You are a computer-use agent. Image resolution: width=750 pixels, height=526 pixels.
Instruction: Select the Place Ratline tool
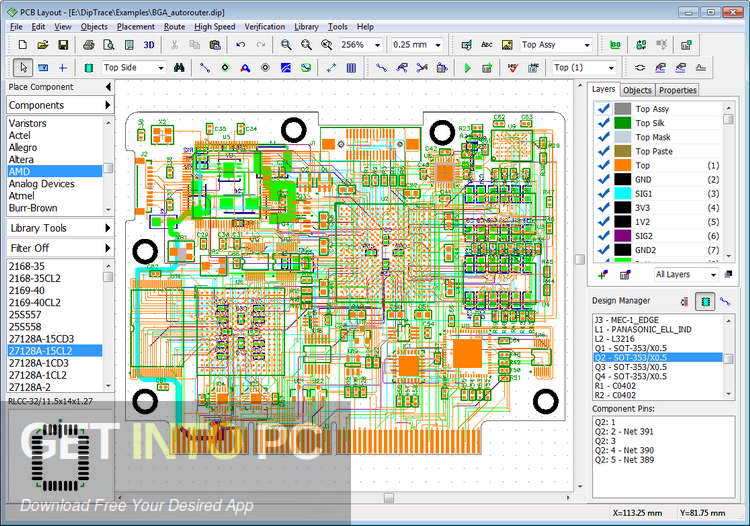205,68
